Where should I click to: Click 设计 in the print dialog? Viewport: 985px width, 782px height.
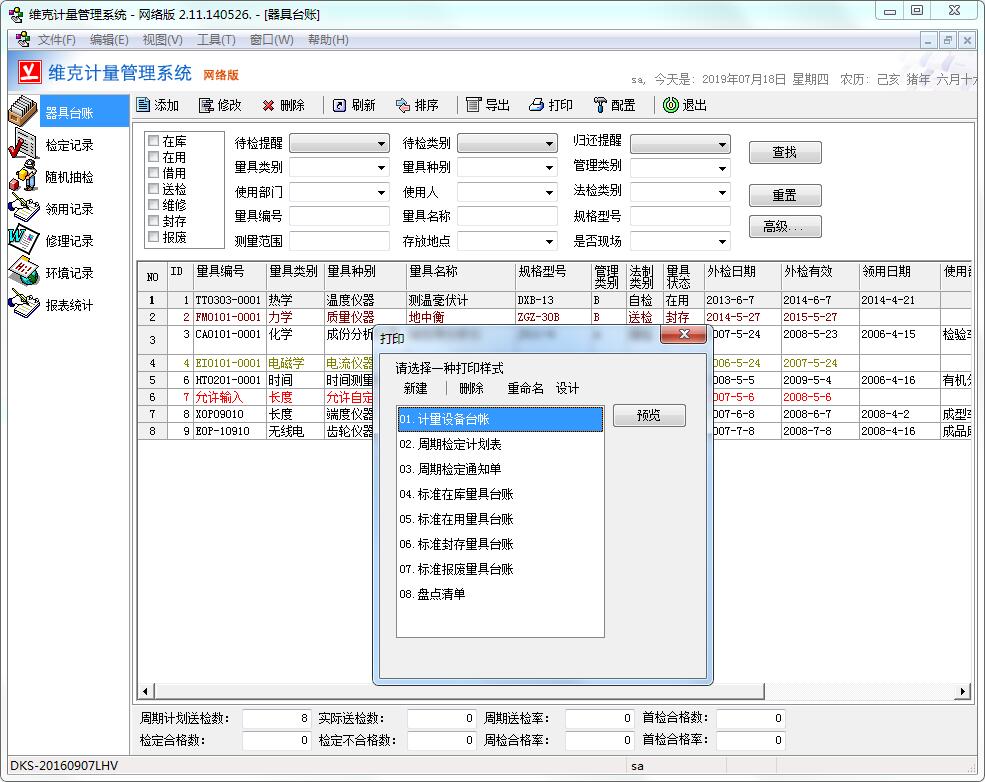click(x=567, y=388)
